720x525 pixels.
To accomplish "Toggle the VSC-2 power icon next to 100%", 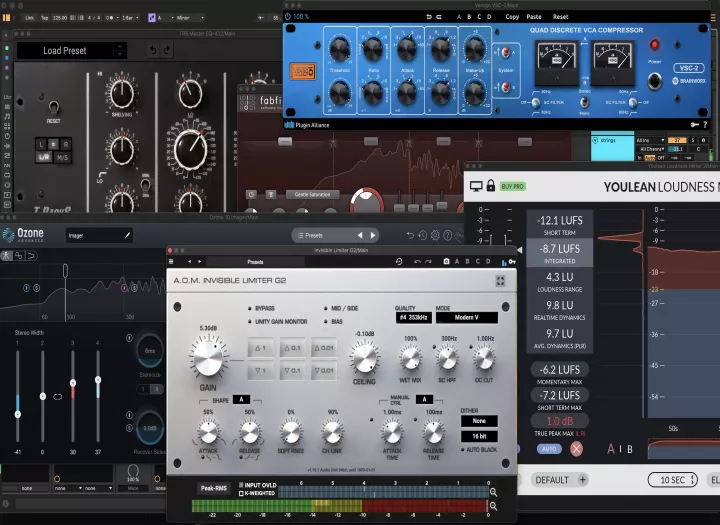I will [288, 17].
